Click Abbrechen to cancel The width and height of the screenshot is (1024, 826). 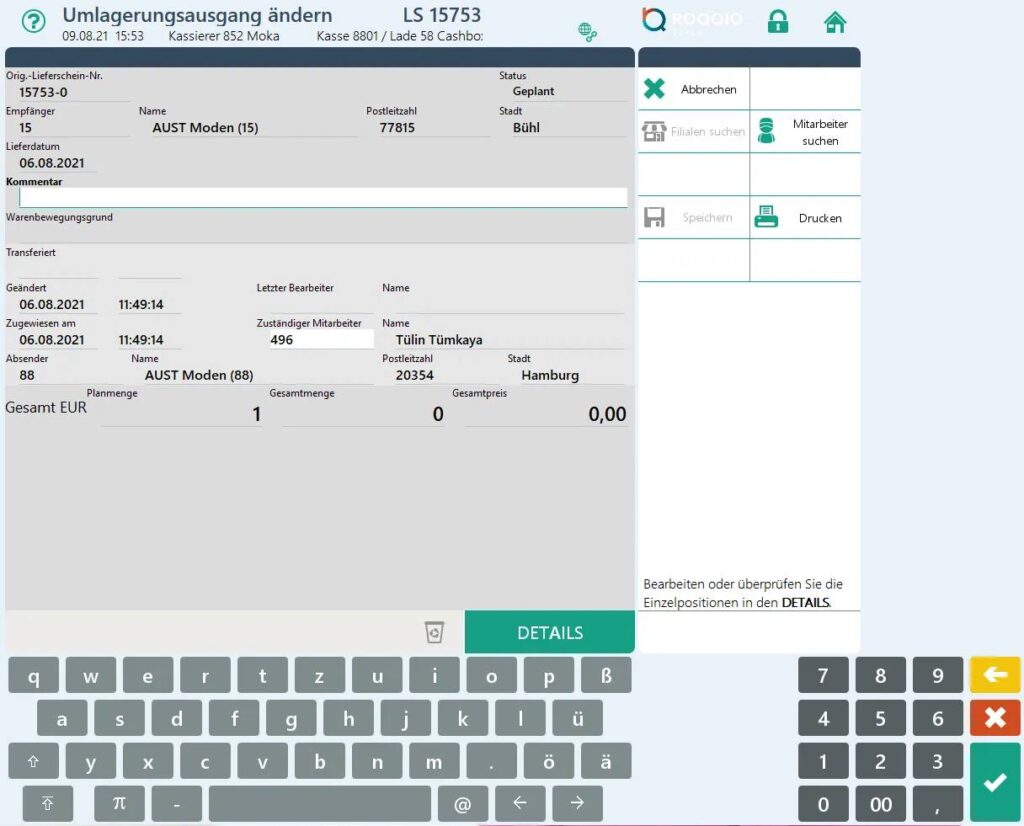[x=694, y=89]
